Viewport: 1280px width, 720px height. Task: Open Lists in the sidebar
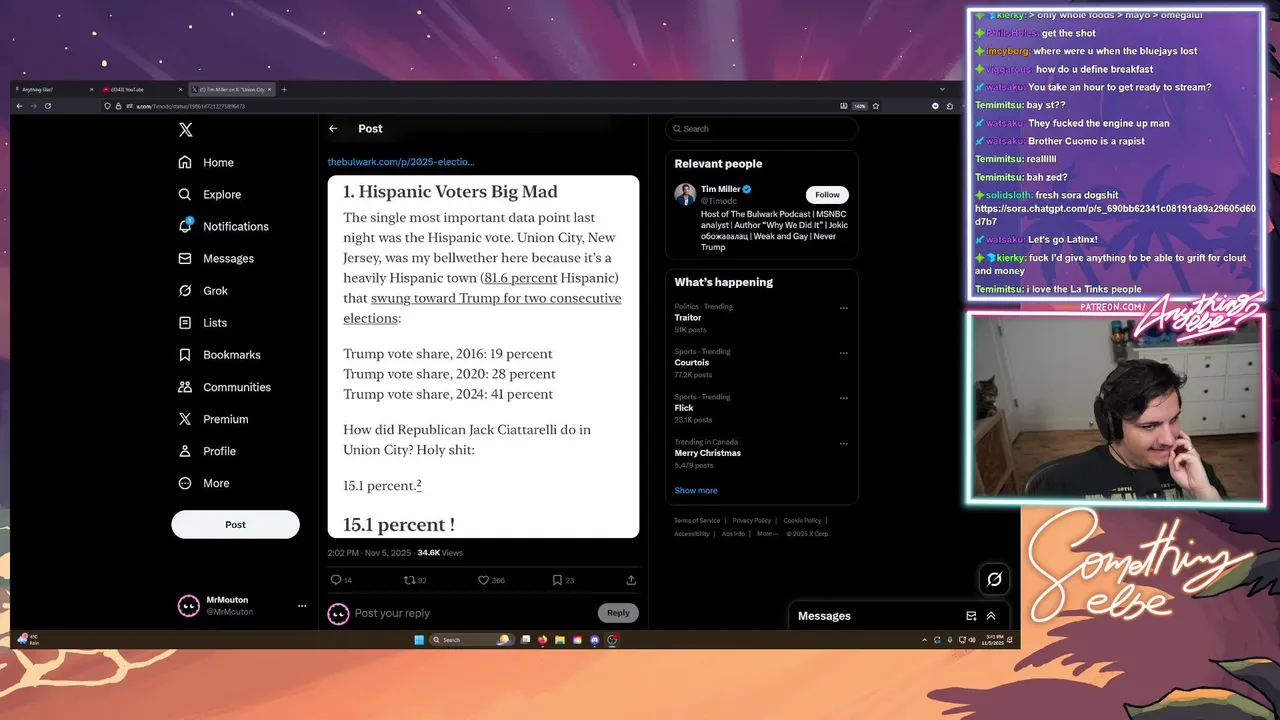click(x=202, y=322)
